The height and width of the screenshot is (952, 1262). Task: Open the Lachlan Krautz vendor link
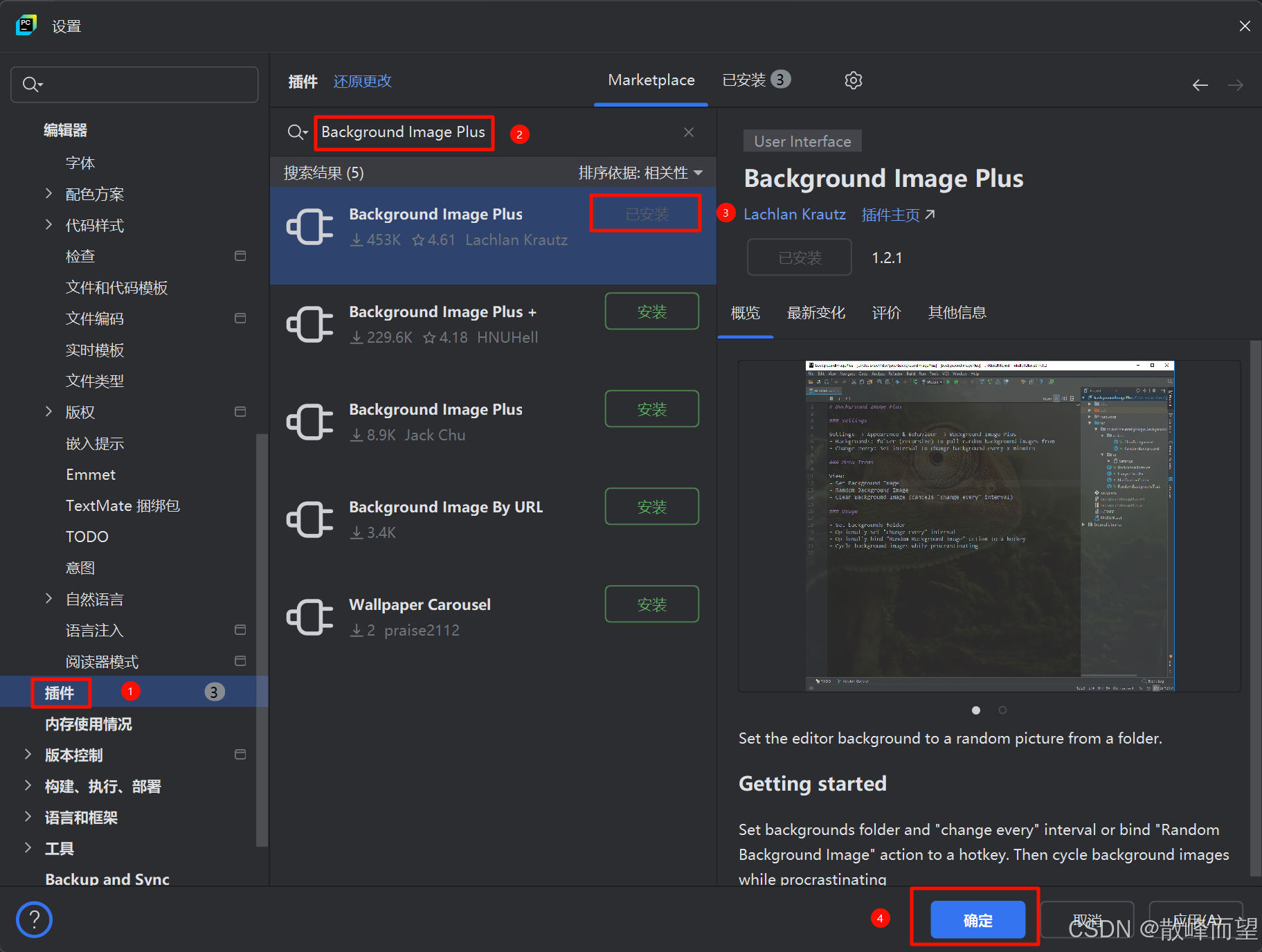coord(795,215)
